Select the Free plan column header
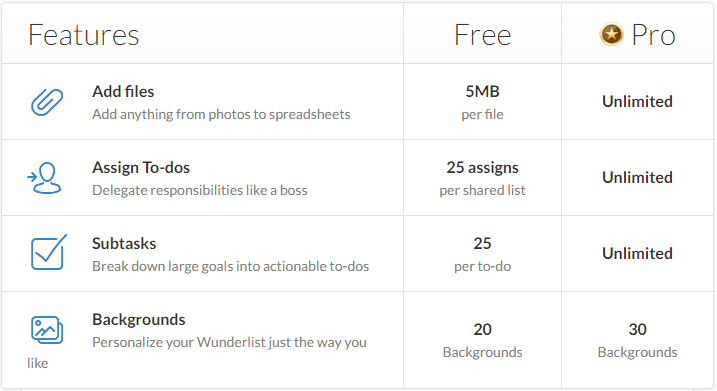 (482, 35)
